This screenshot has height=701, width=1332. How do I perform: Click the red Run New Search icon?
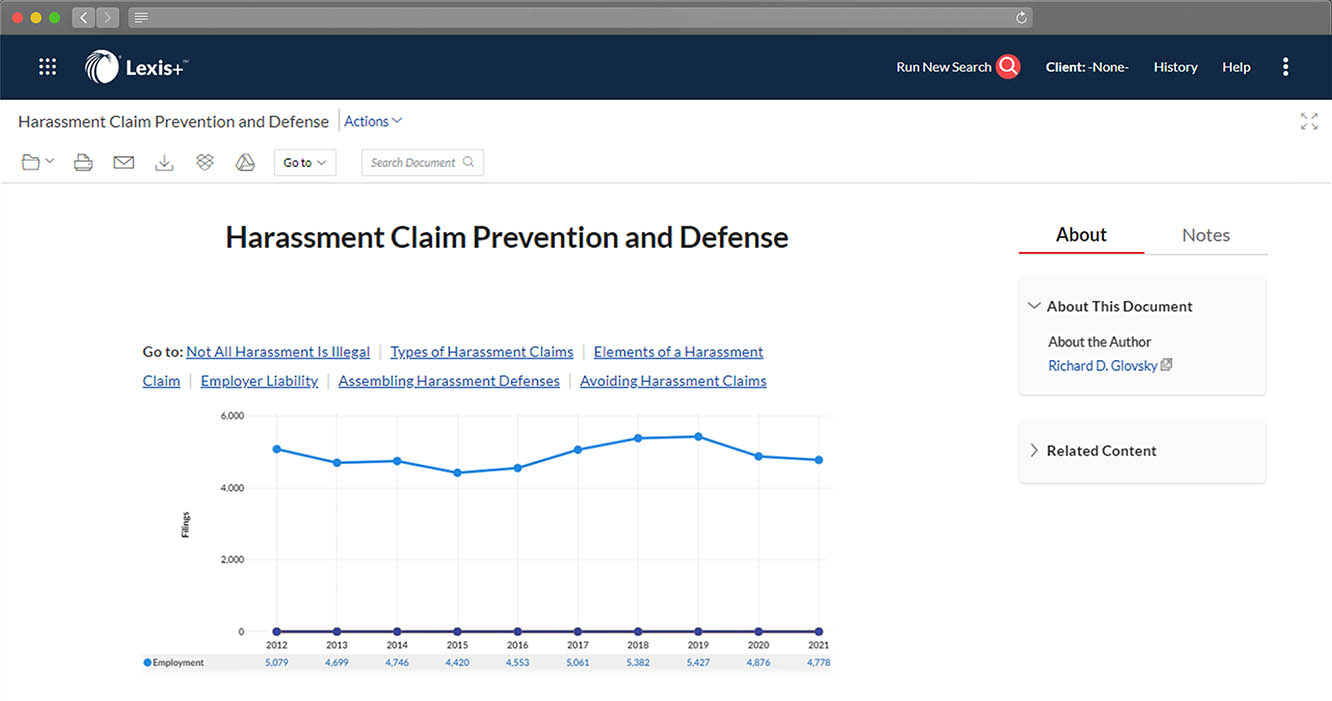click(x=1008, y=67)
